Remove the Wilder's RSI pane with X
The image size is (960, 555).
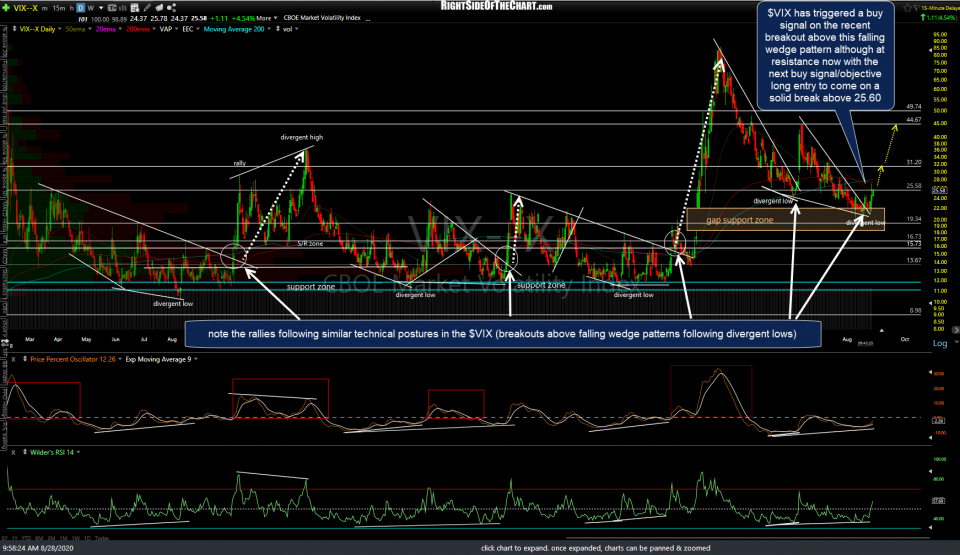point(13,452)
